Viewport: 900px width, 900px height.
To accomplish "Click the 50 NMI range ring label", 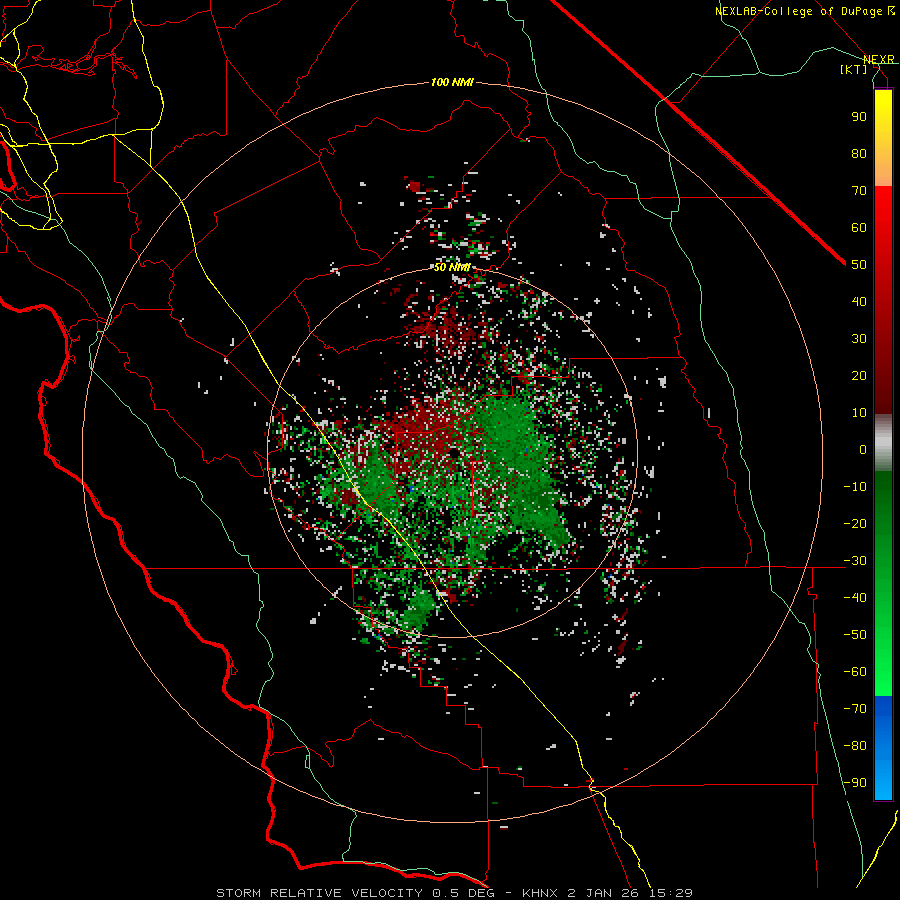I will pyautogui.click(x=452, y=267).
